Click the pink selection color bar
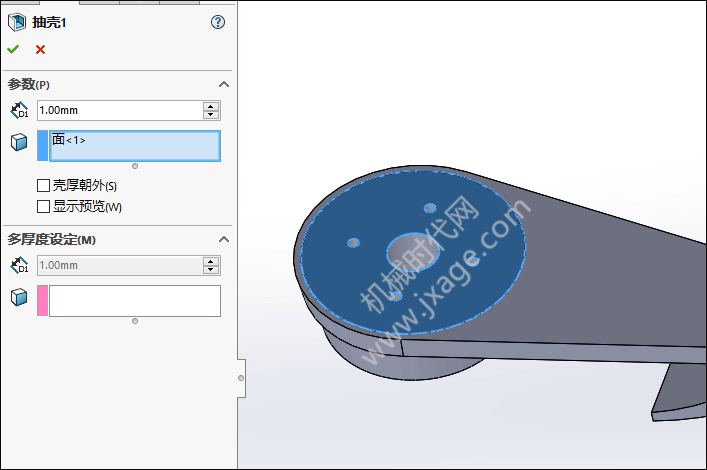Viewport: 707px width, 470px height. [x=42, y=300]
